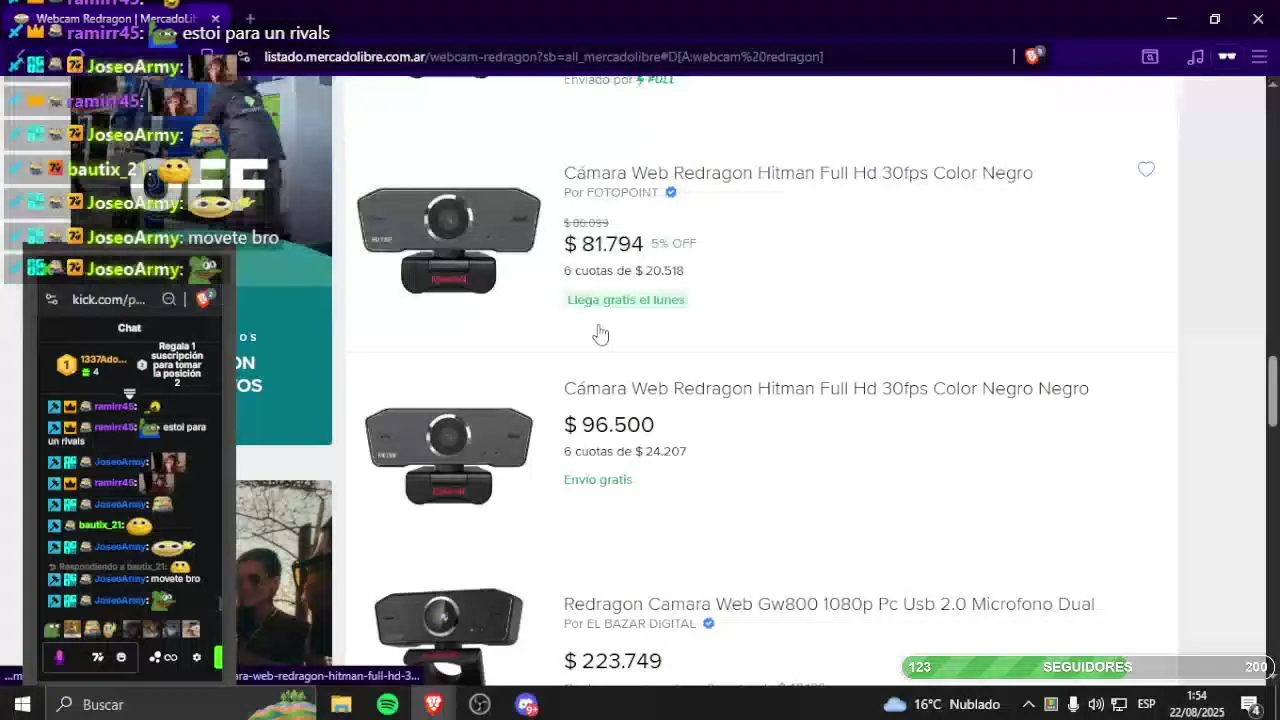Click the green send chat button

click(x=218, y=657)
